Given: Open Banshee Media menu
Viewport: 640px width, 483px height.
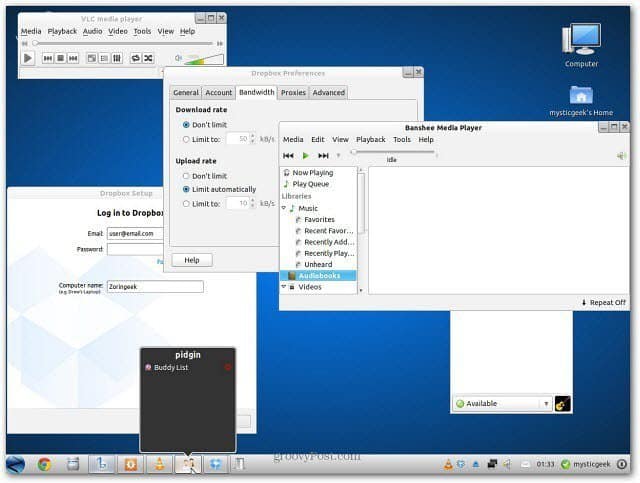Looking at the screenshot, I should [x=293, y=140].
